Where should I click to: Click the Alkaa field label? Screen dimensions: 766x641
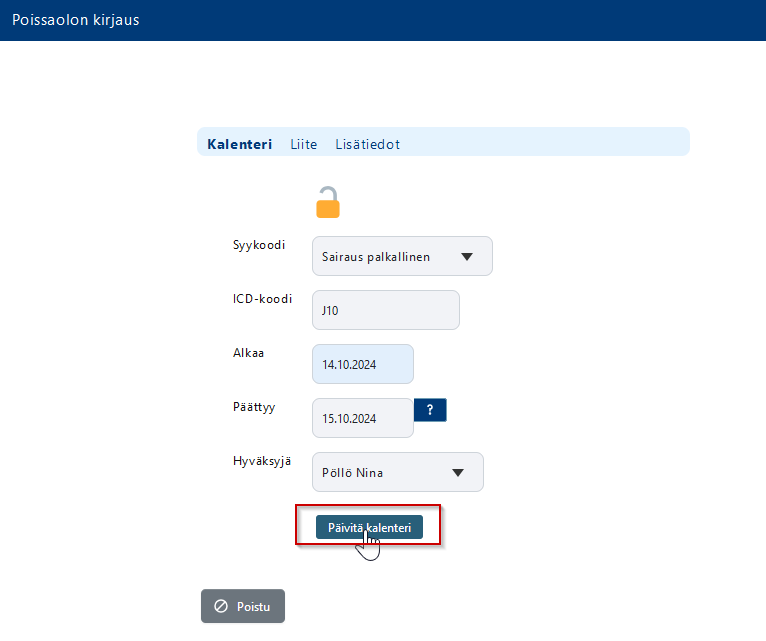pyautogui.click(x=249, y=352)
